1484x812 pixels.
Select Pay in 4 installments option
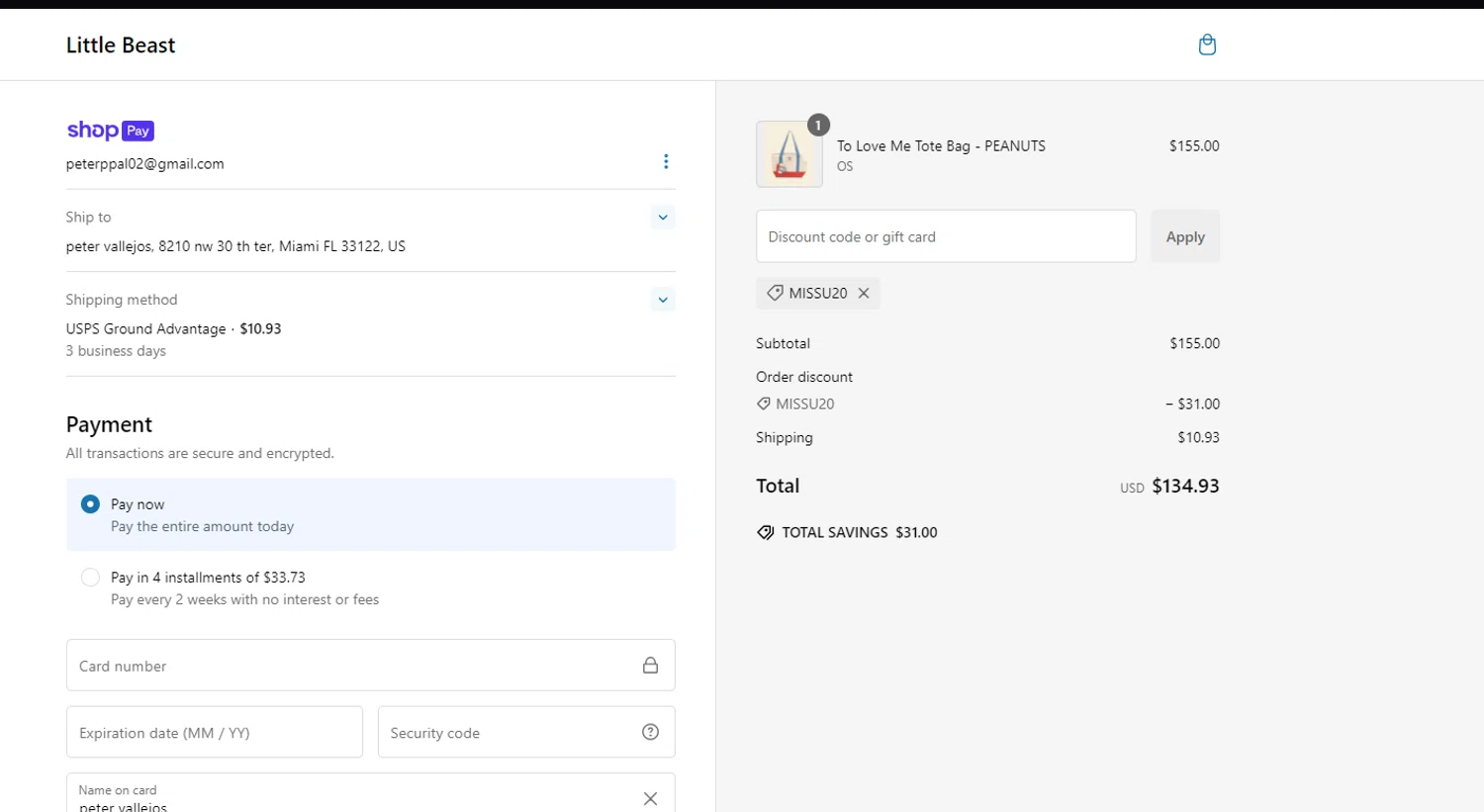click(90, 578)
